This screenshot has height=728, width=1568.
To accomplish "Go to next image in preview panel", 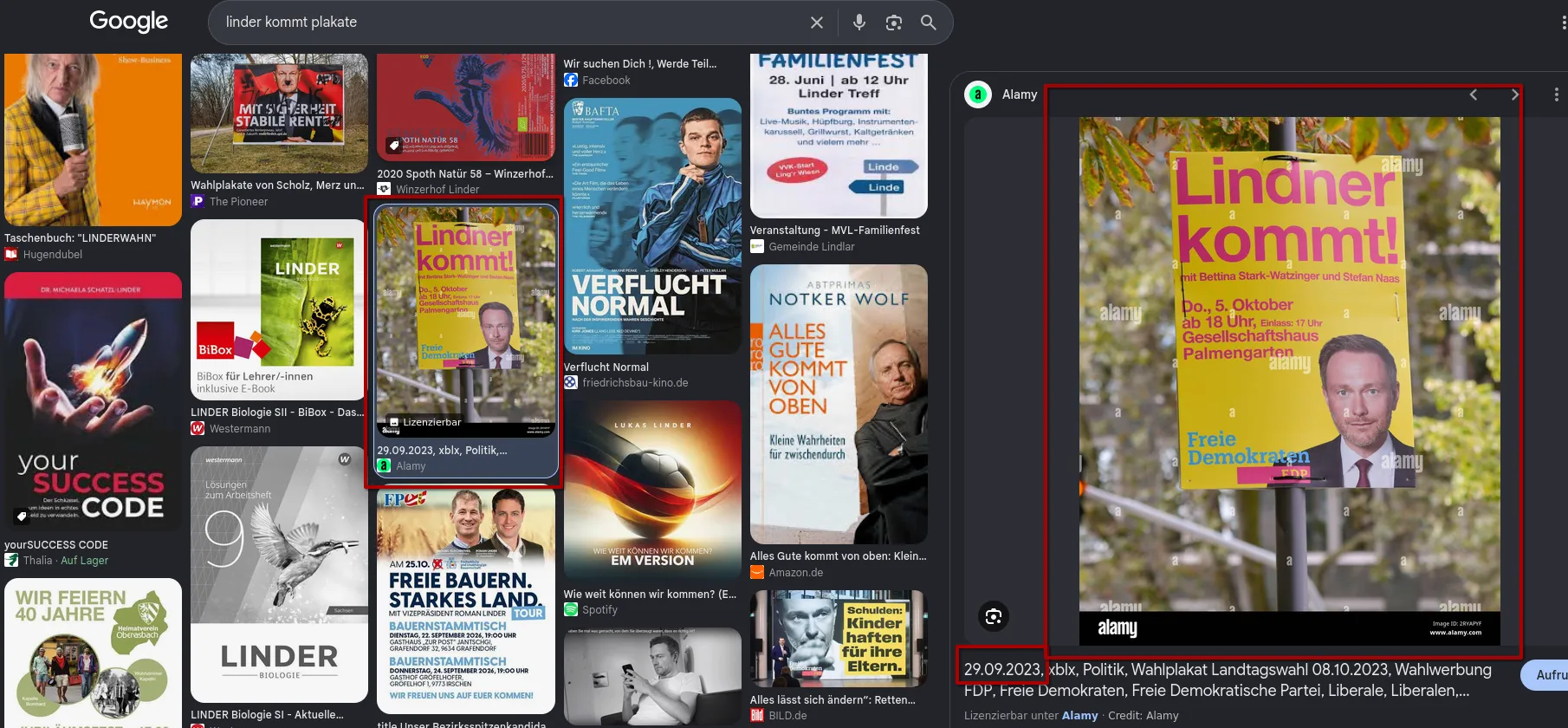I will coord(1514,94).
